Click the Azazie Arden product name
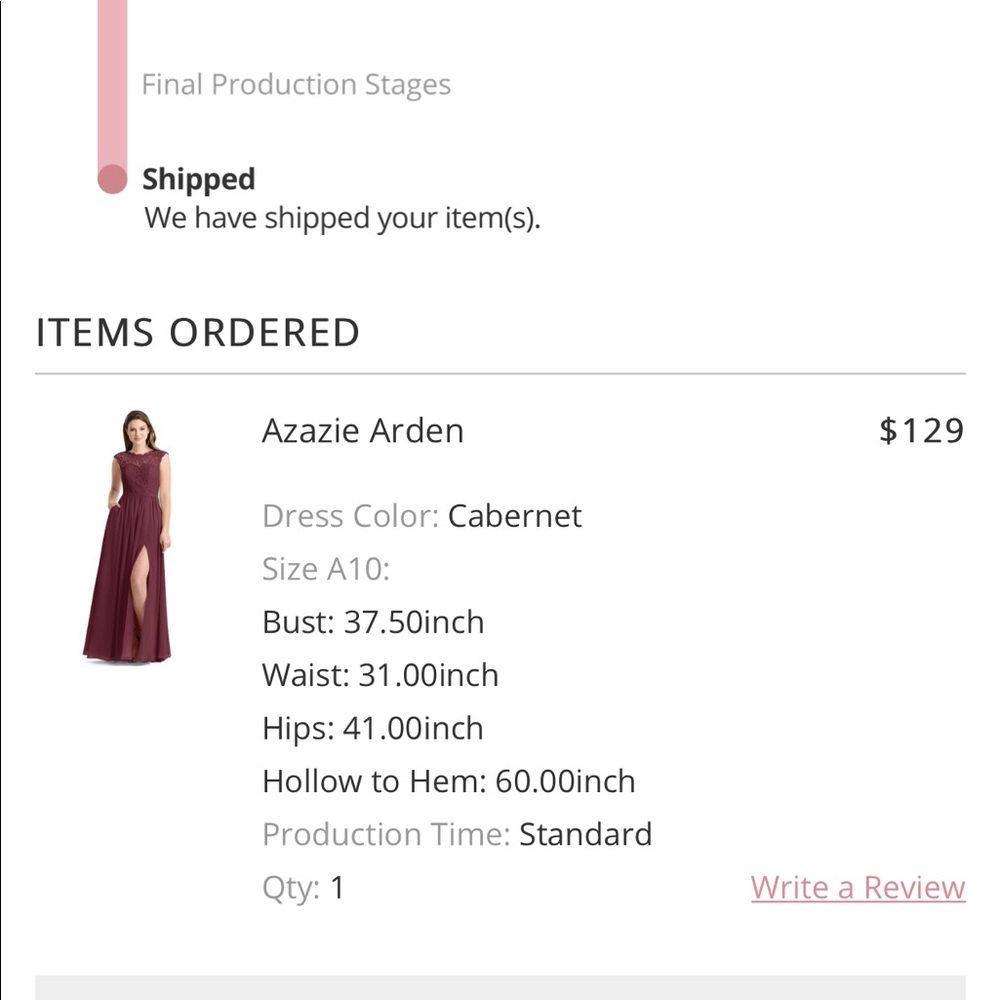 point(362,430)
